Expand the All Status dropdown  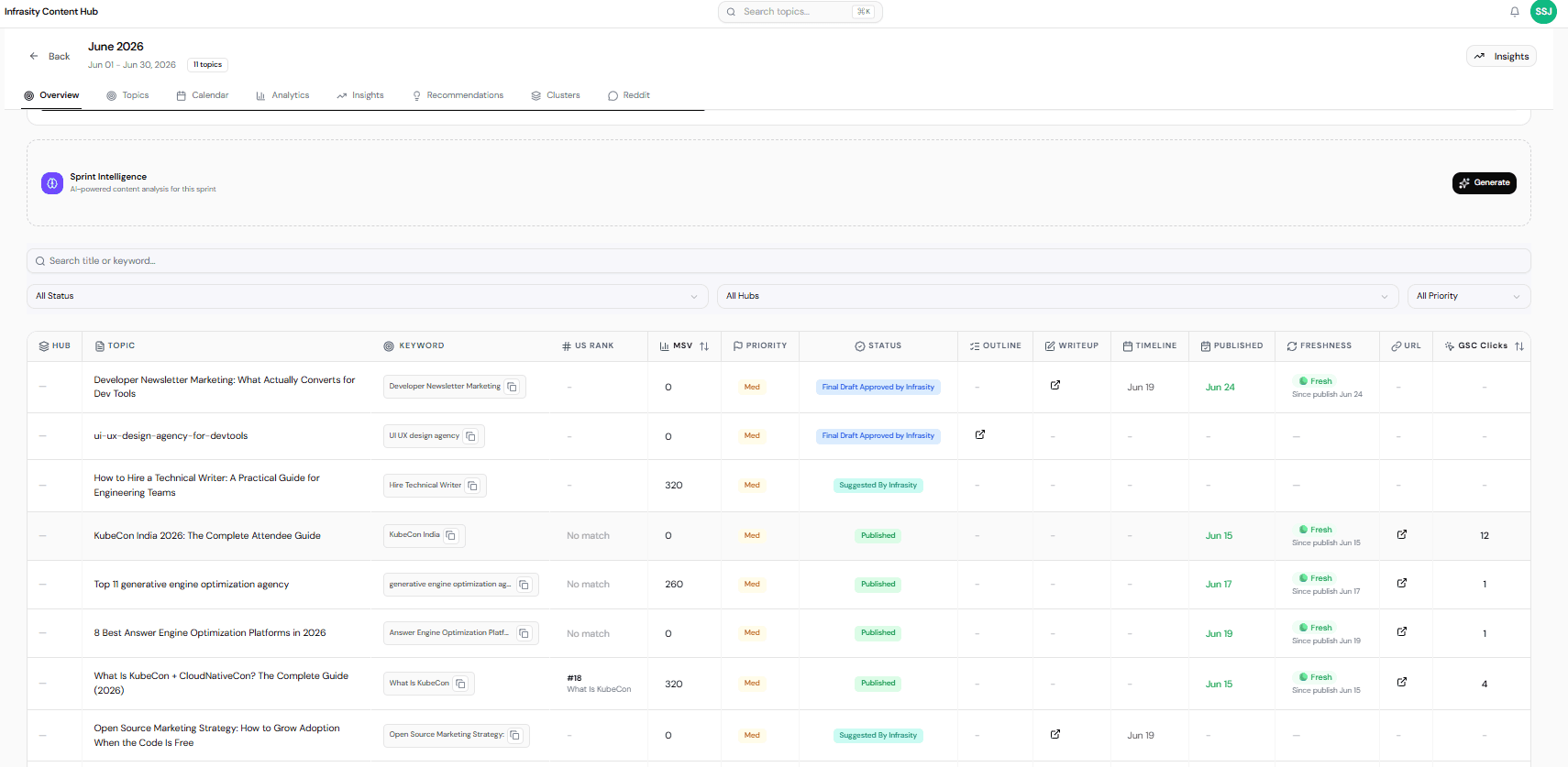coord(368,296)
